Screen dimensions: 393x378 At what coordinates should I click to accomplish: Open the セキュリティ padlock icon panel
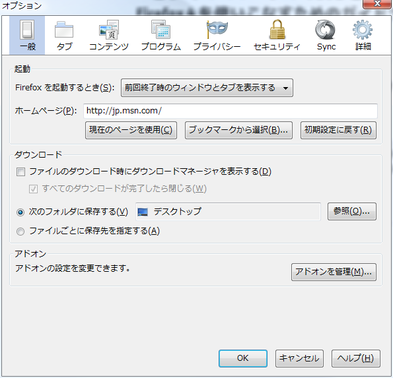pyautogui.click(x=277, y=35)
